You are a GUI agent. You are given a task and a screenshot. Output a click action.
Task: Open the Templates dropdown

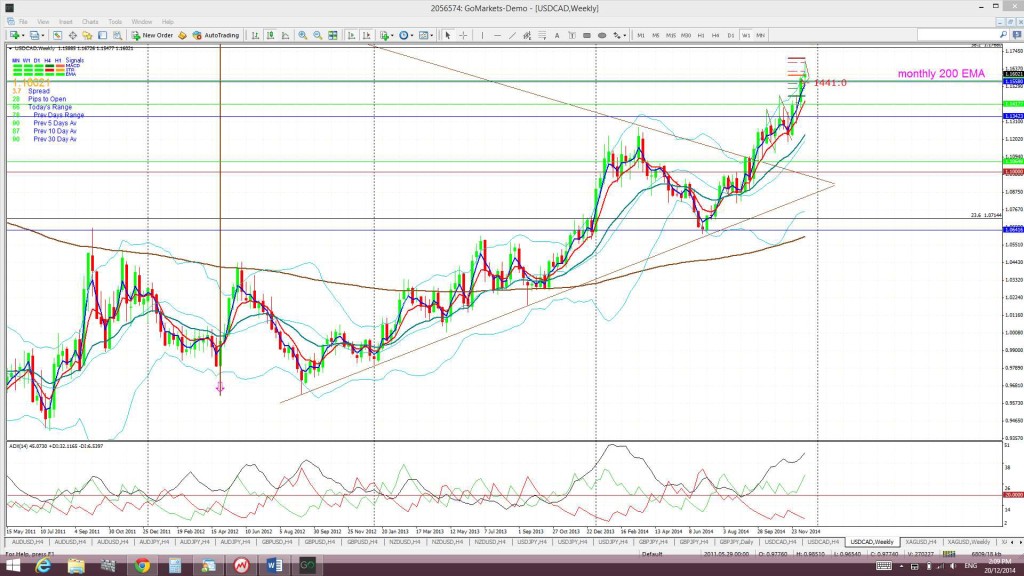[x=426, y=35]
